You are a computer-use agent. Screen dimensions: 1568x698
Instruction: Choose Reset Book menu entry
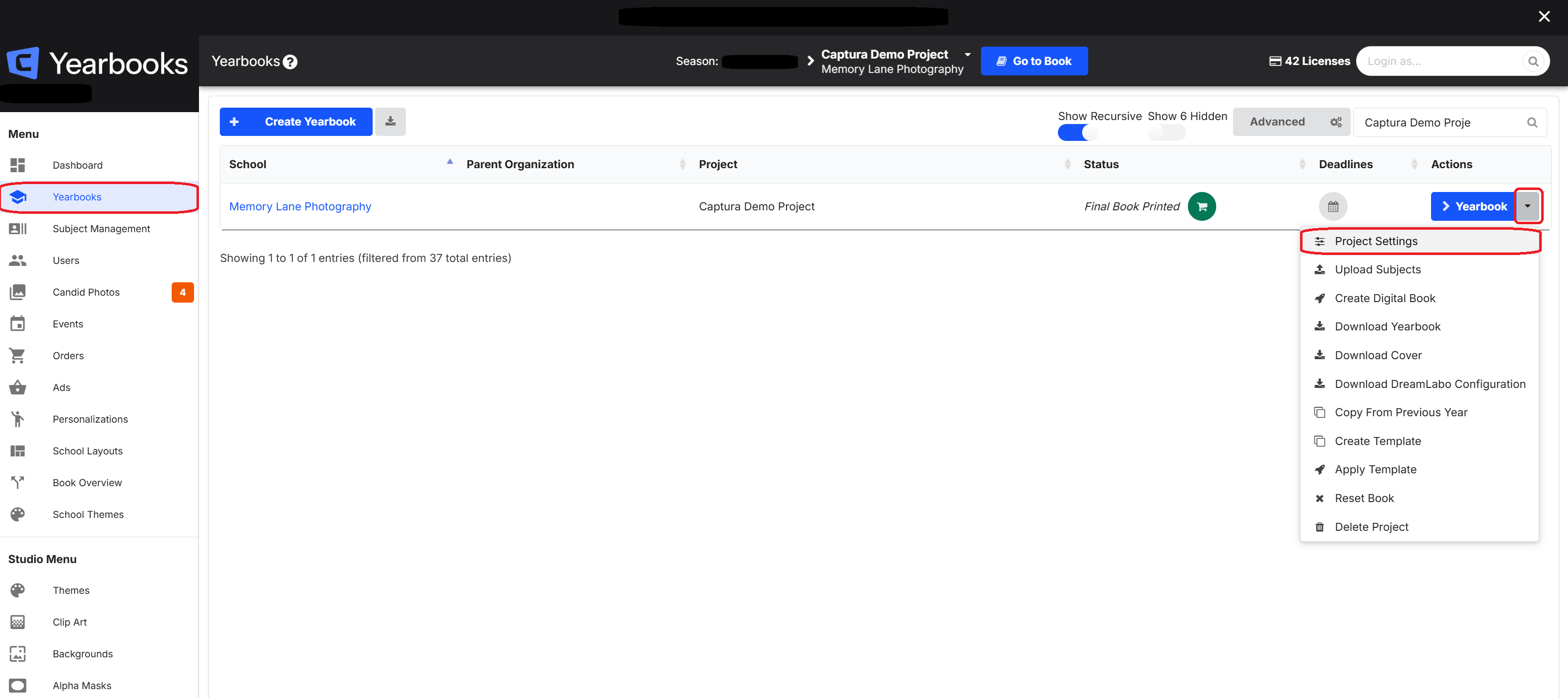1420,499
